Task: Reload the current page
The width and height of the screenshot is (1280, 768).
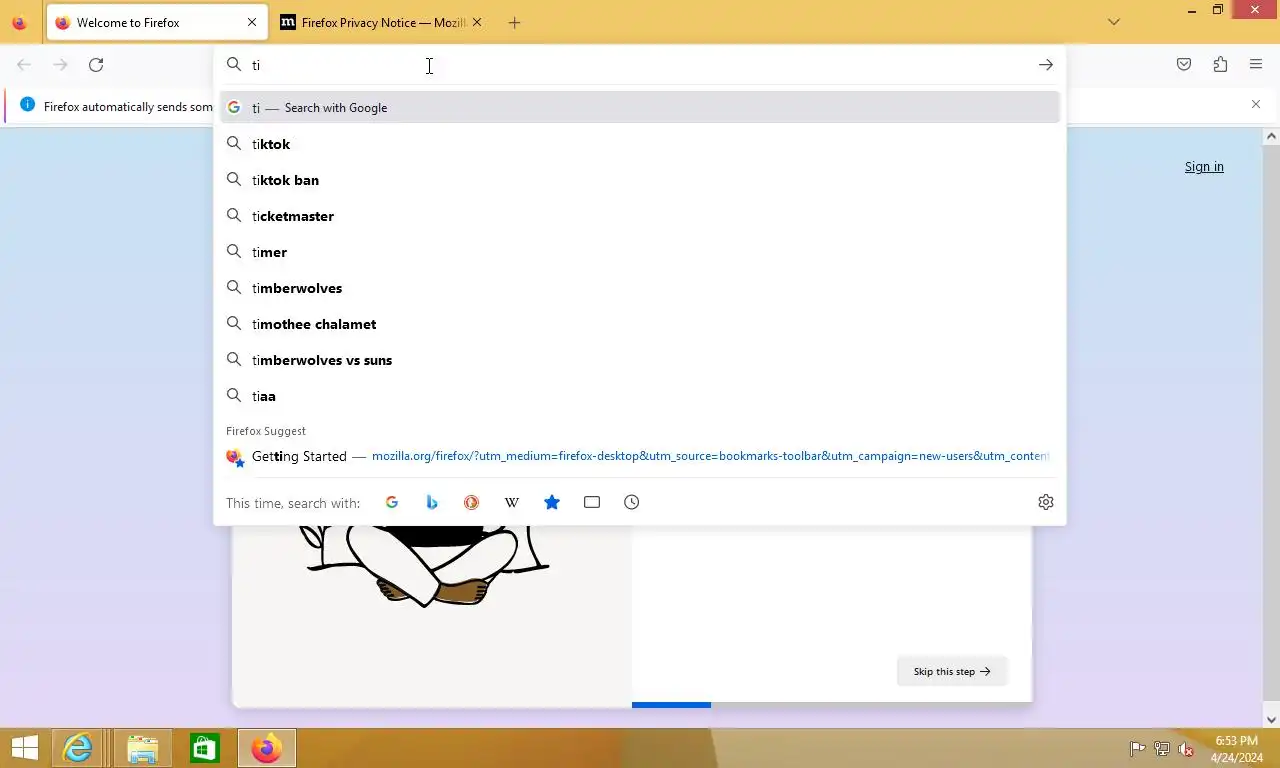Action: click(x=96, y=65)
